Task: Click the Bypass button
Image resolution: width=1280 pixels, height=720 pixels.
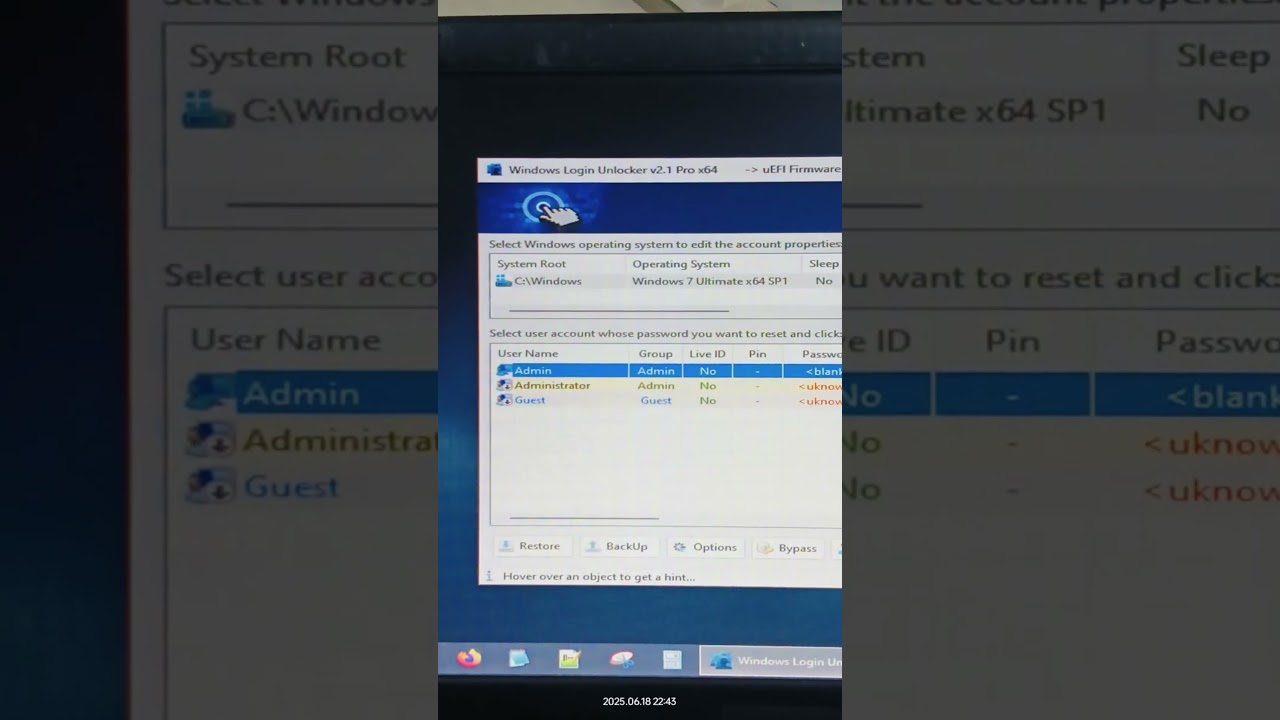Action: coord(788,548)
